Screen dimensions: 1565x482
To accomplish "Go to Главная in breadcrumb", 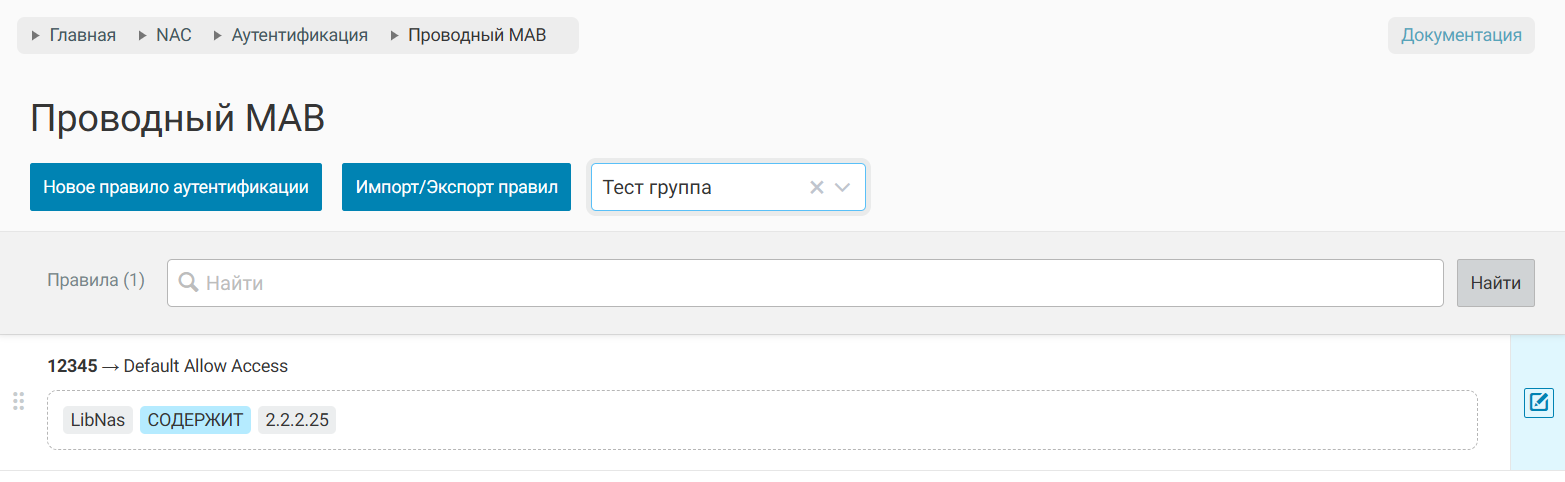I will point(82,35).
